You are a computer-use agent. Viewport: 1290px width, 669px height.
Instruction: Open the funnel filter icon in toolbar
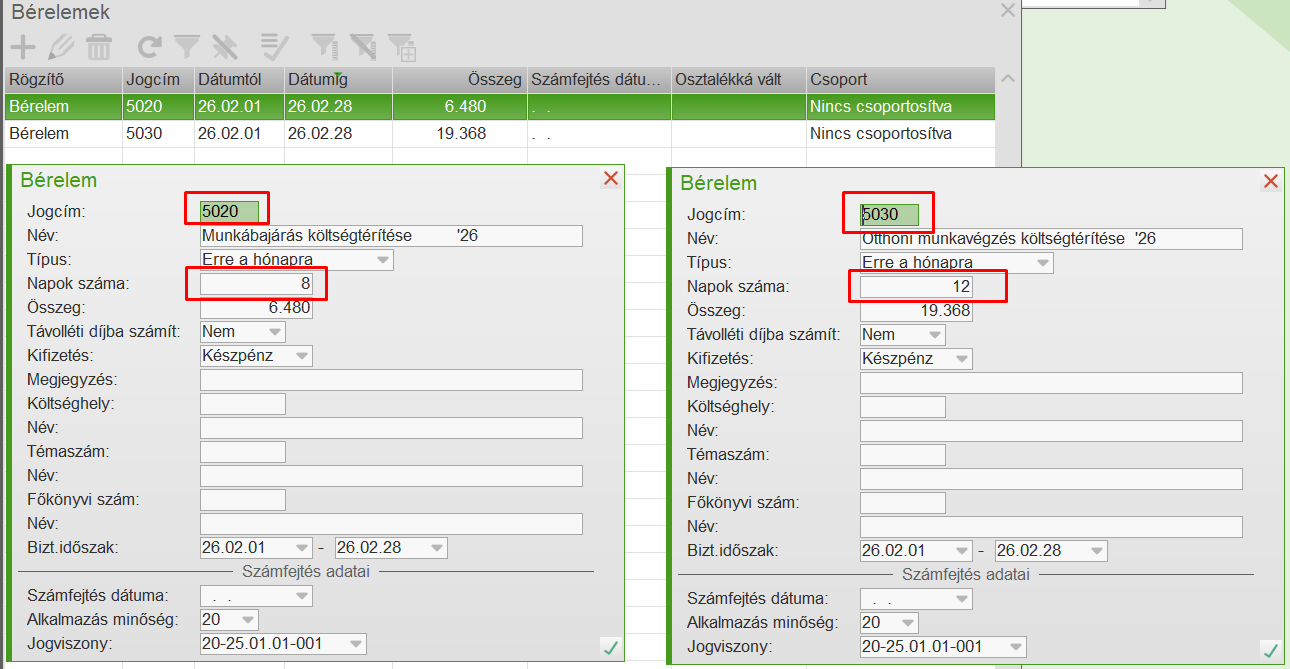[x=187, y=46]
